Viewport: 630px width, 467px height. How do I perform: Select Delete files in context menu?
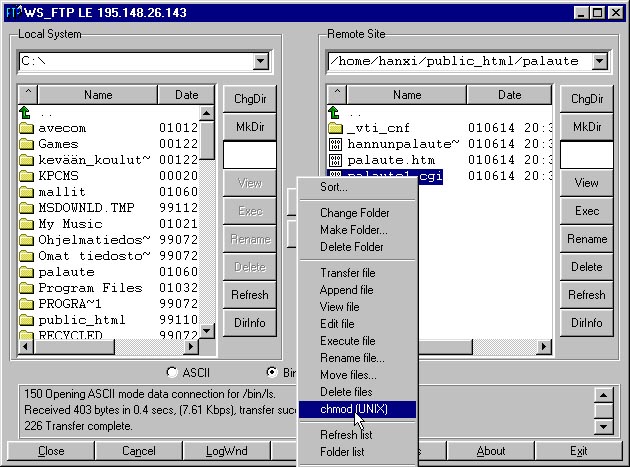(x=346, y=392)
